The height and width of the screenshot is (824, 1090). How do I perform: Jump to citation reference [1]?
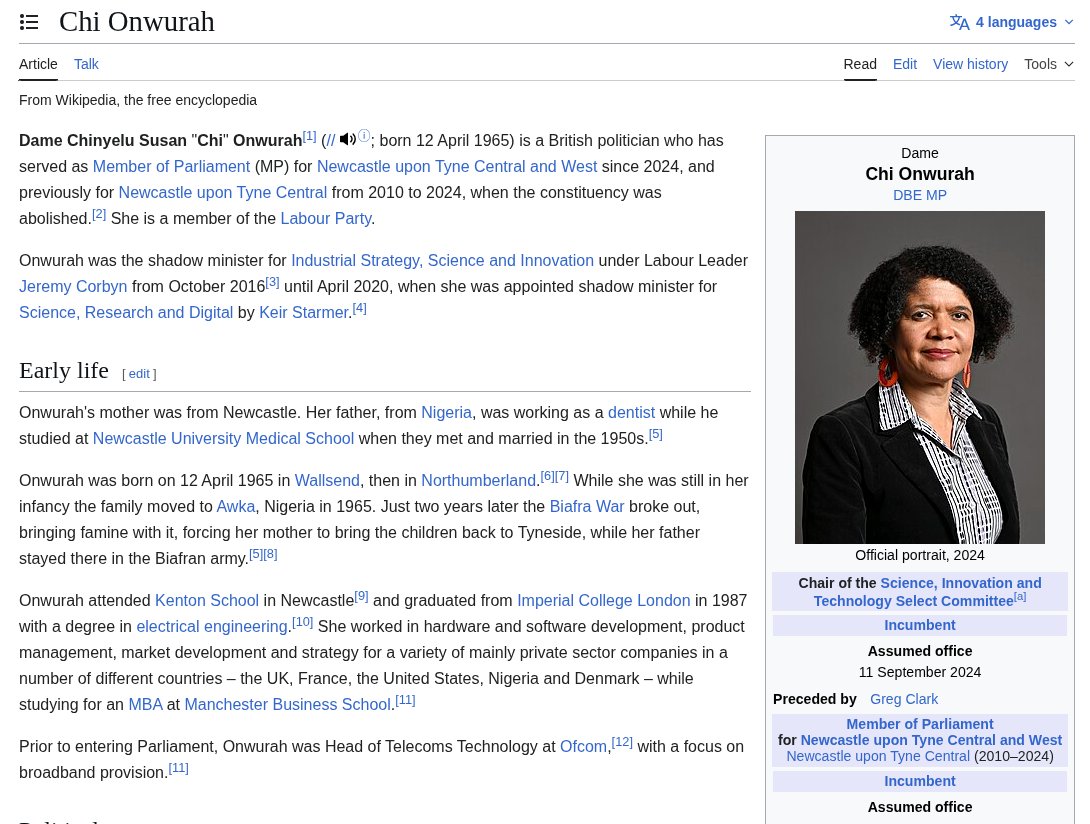[x=309, y=136]
